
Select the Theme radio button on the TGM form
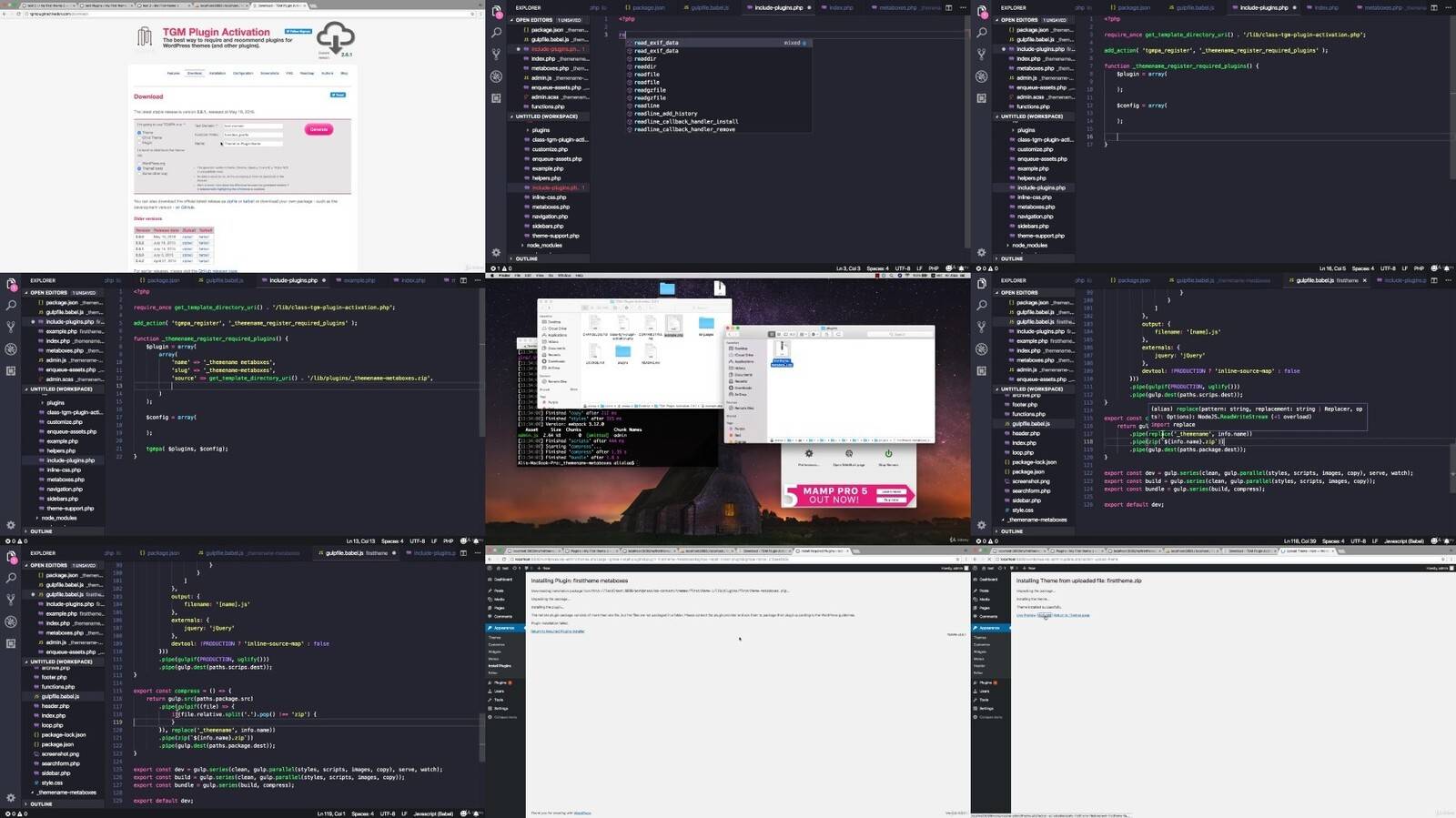(x=139, y=133)
